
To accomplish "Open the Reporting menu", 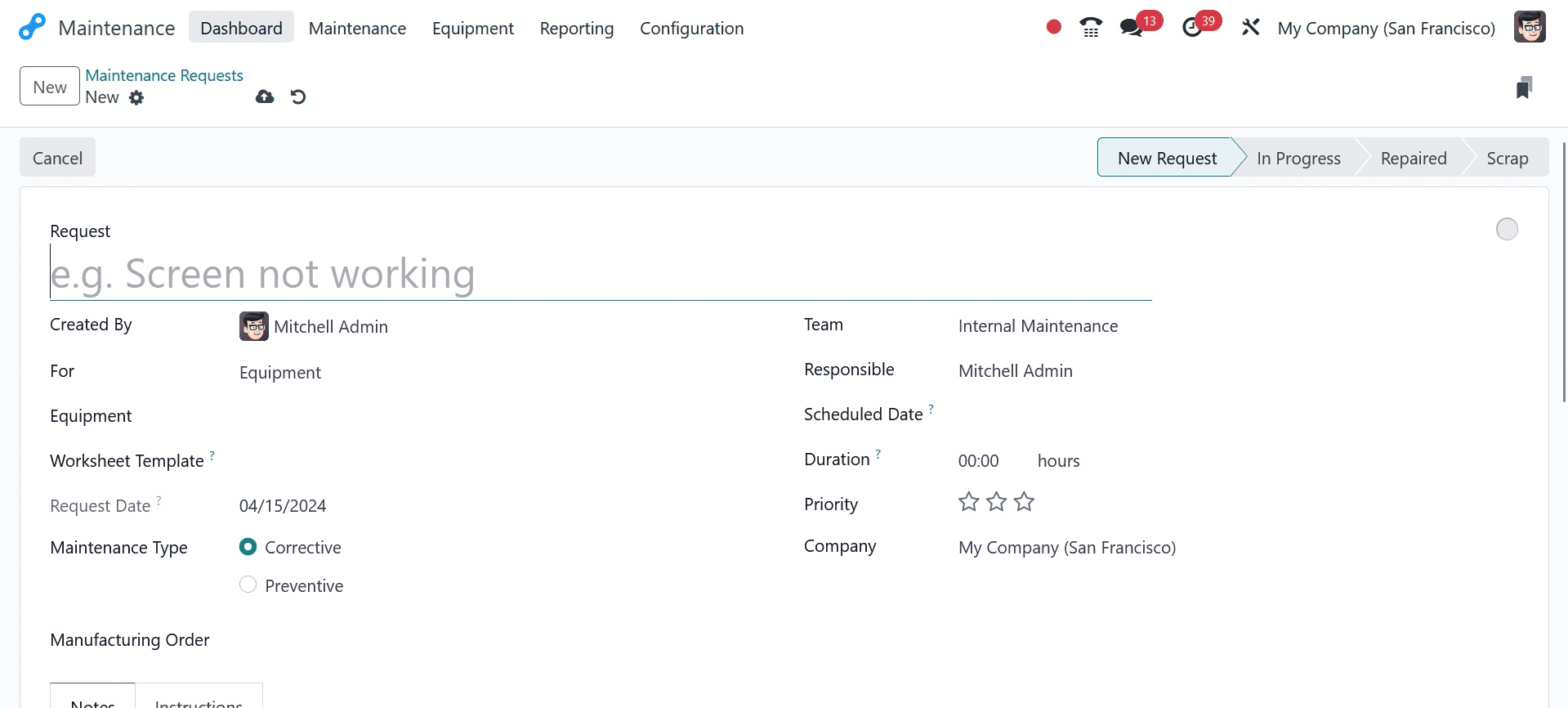I will (576, 28).
